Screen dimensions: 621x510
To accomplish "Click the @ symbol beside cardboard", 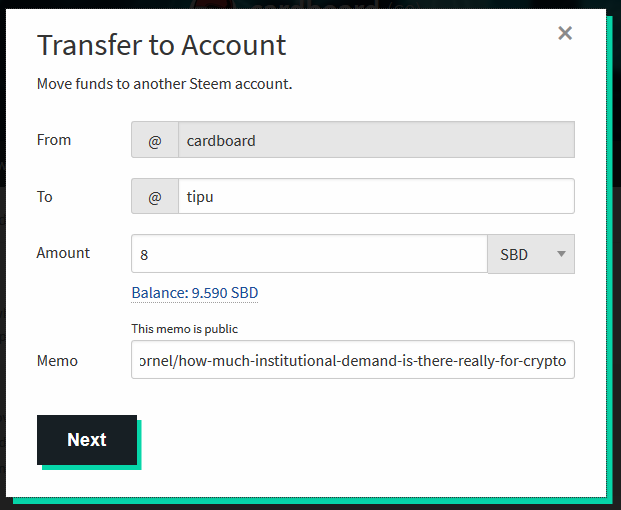I will [x=155, y=140].
